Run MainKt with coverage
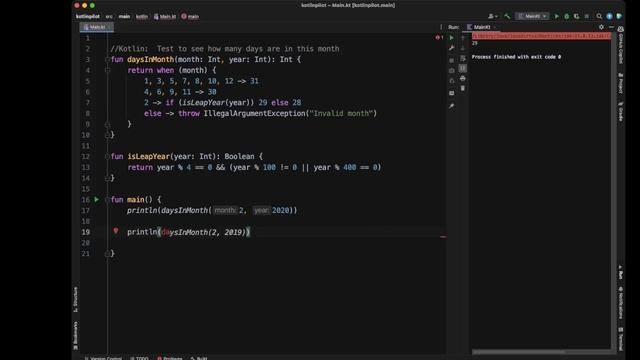The height and width of the screenshot is (360, 640). pyautogui.click(x=576, y=16)
